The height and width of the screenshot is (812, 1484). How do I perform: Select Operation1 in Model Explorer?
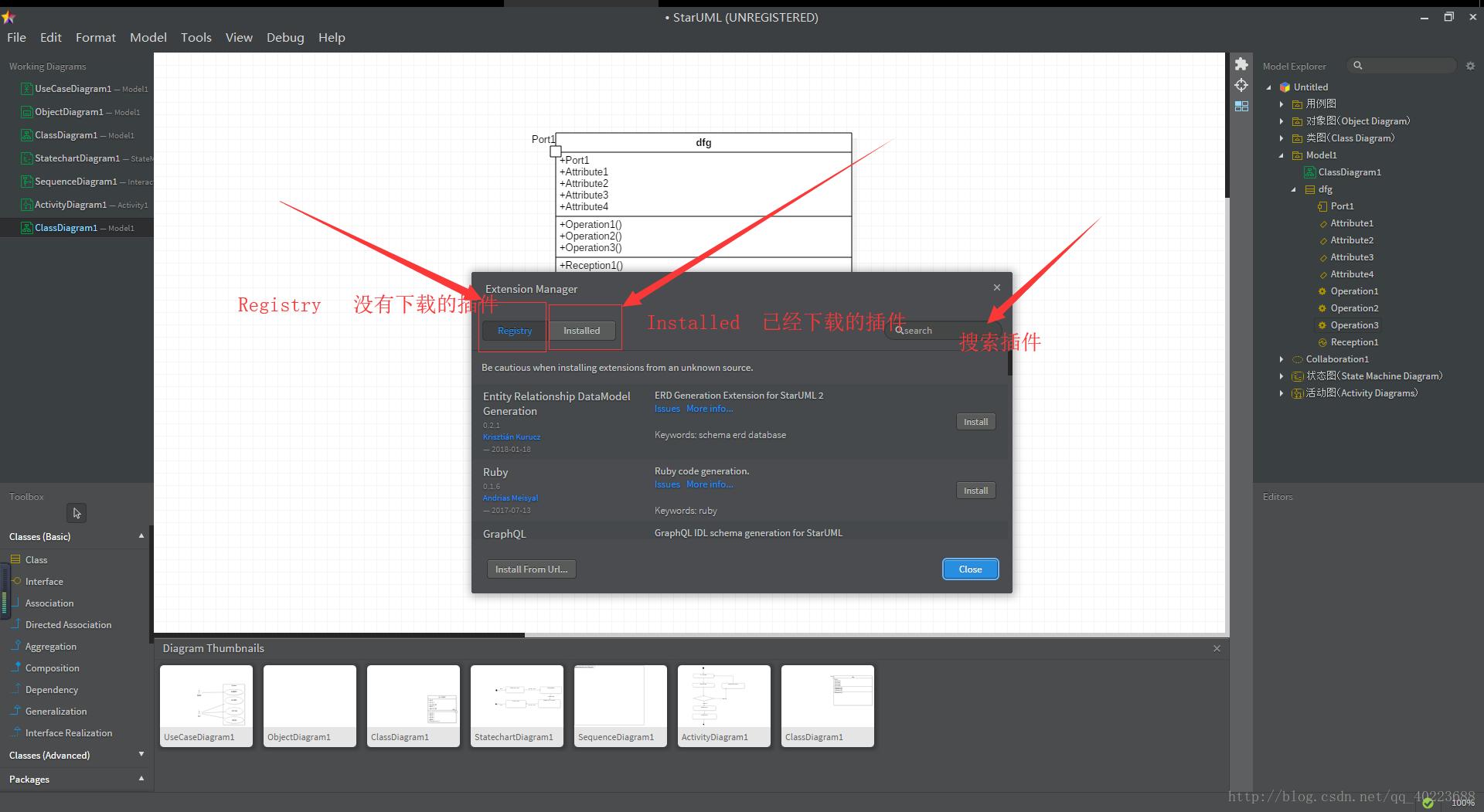[x=1354, y=291]
